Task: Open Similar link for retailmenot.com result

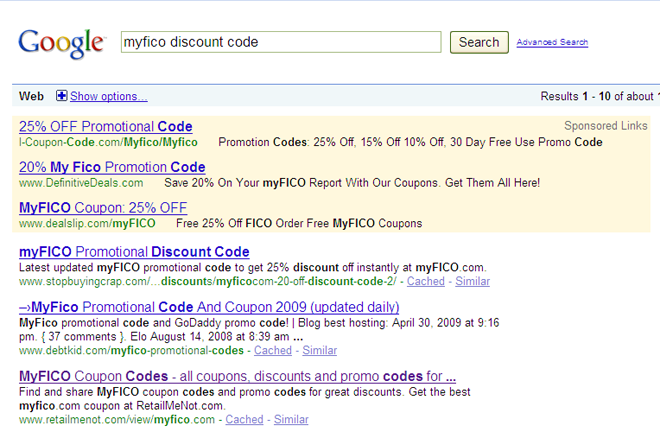Action: point(291,419)
